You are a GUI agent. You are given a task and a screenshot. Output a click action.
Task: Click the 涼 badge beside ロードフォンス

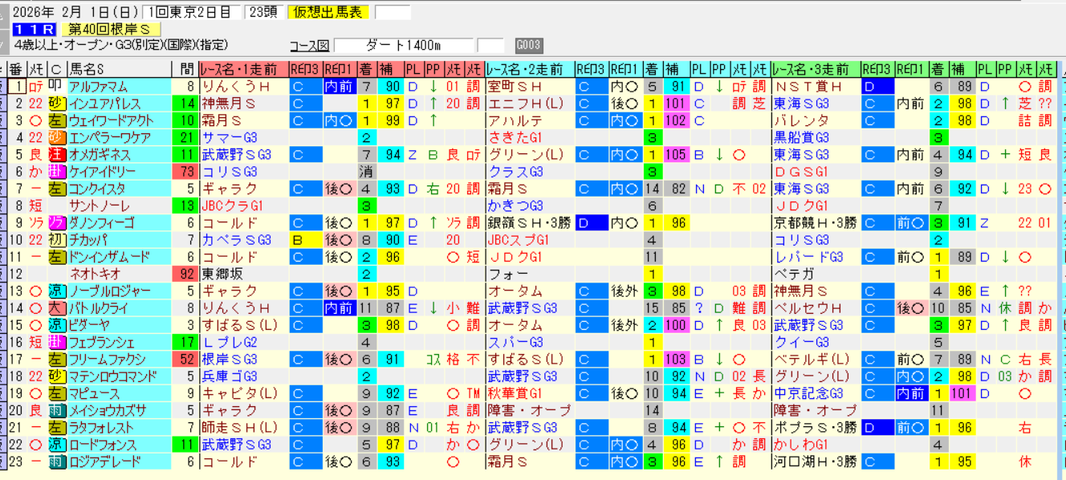(56, 445)
